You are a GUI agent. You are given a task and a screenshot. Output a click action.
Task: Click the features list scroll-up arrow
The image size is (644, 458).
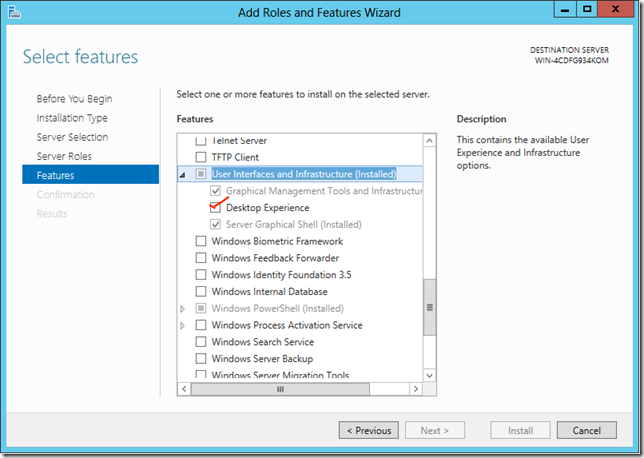(429, 141)
